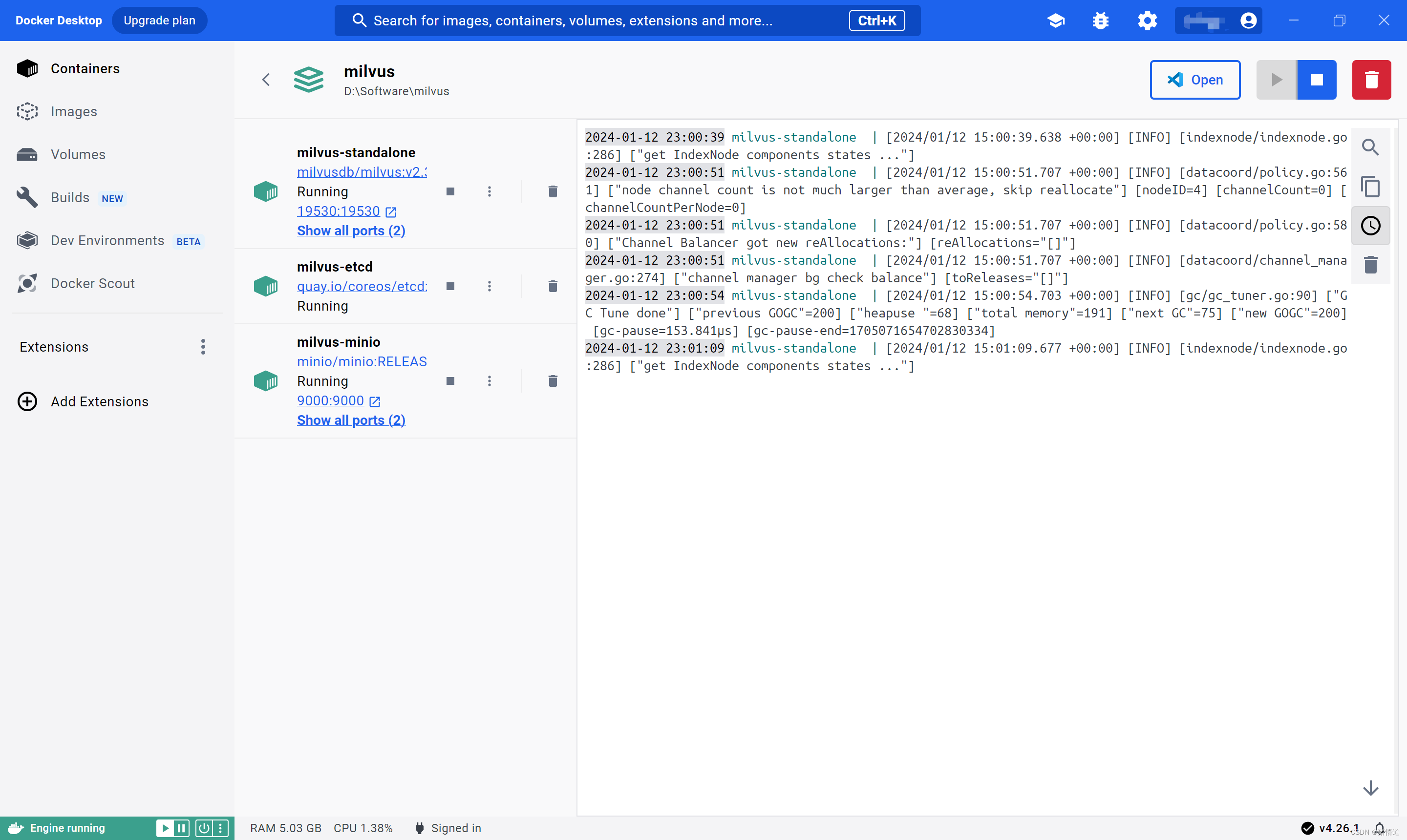Expand Show all ports under milvus-standalone
Viewport: 1407px width, 840px height.
tap(350, 231)
